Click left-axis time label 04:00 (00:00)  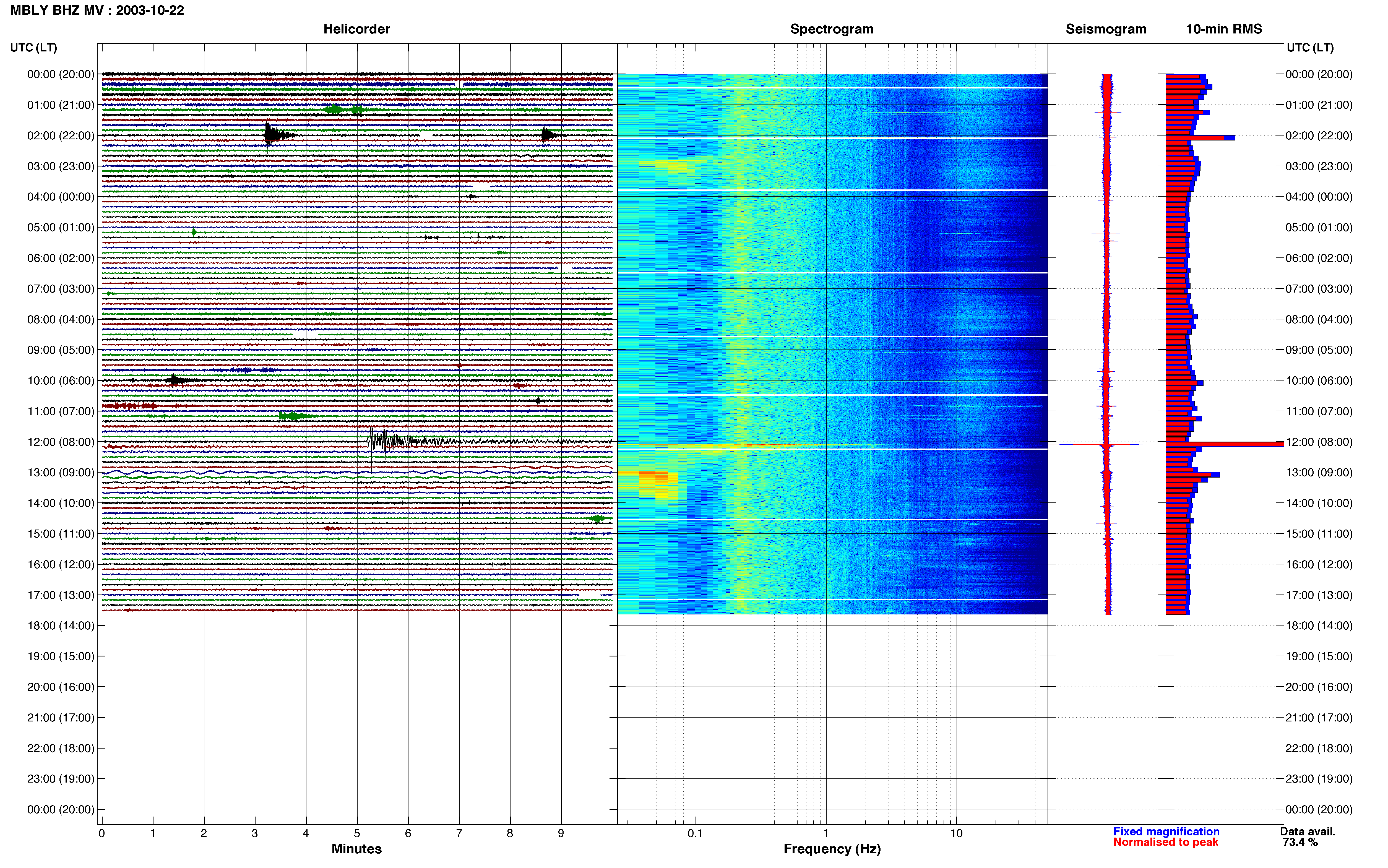click(61, 197)
